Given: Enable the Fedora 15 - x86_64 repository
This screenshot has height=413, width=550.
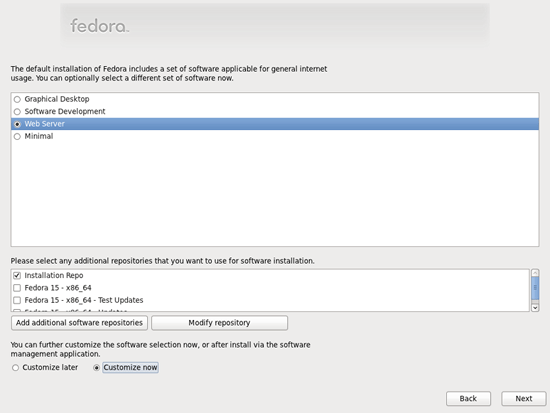Looking at the screenshot, I should click(17, 288).
